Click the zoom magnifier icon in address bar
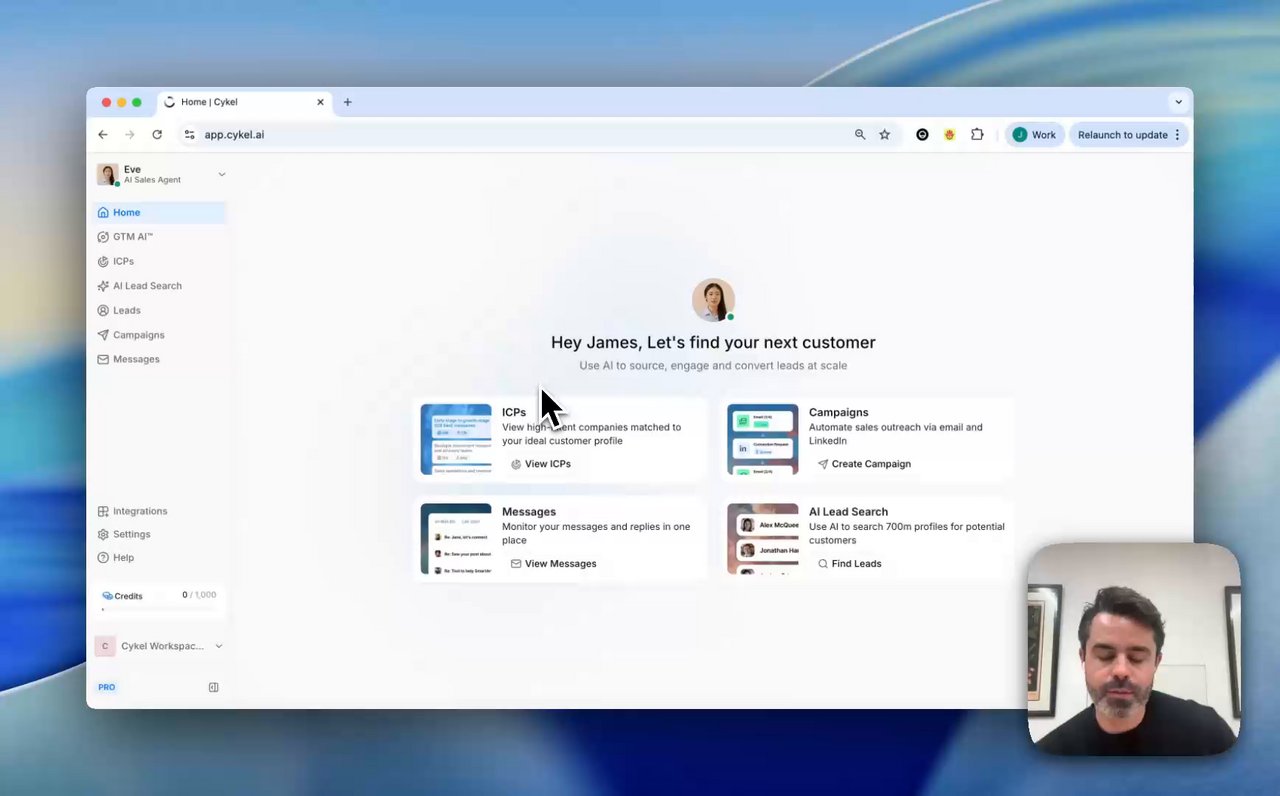 tap(860, 135)
